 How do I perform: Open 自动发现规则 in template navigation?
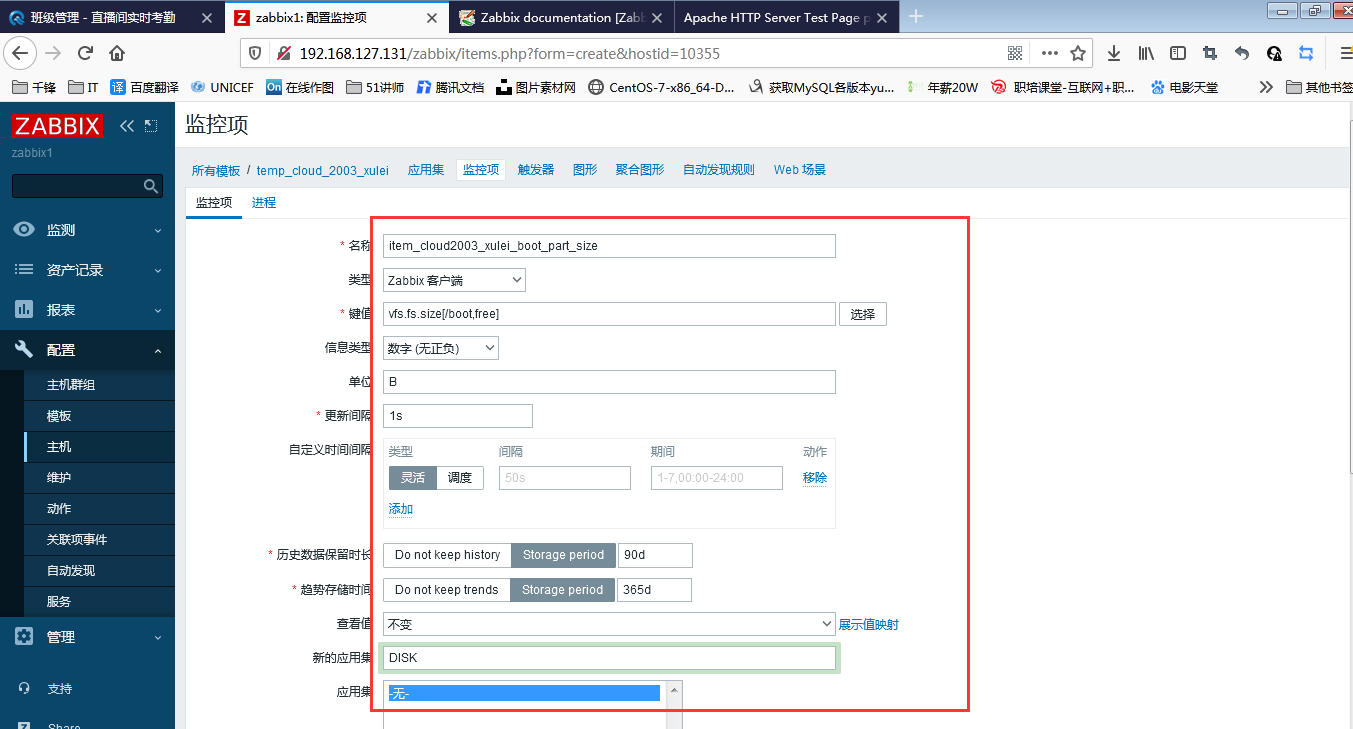tap(719, 170)
